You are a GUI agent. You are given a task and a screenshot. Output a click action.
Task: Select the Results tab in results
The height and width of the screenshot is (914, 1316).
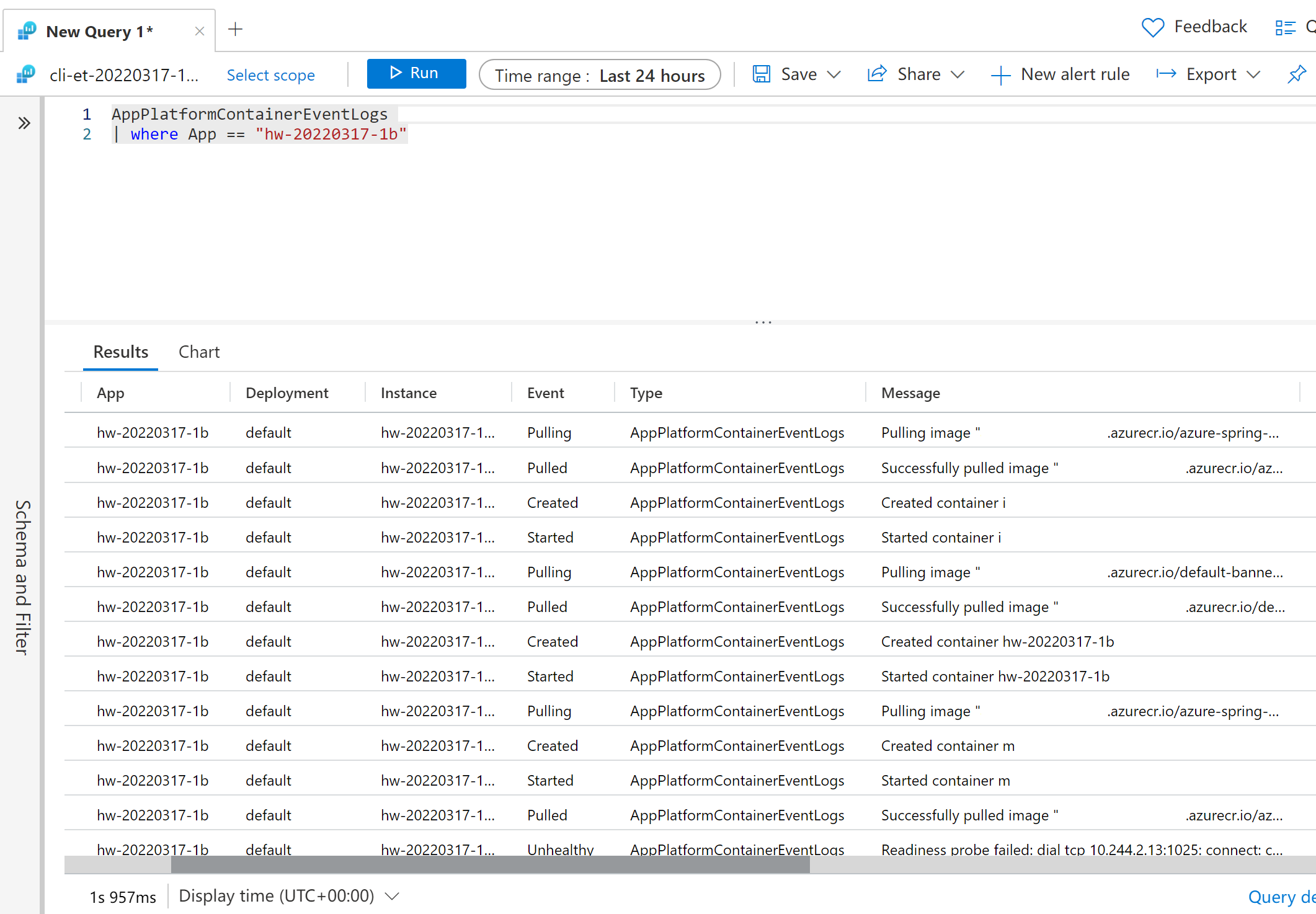coord(120,352)
